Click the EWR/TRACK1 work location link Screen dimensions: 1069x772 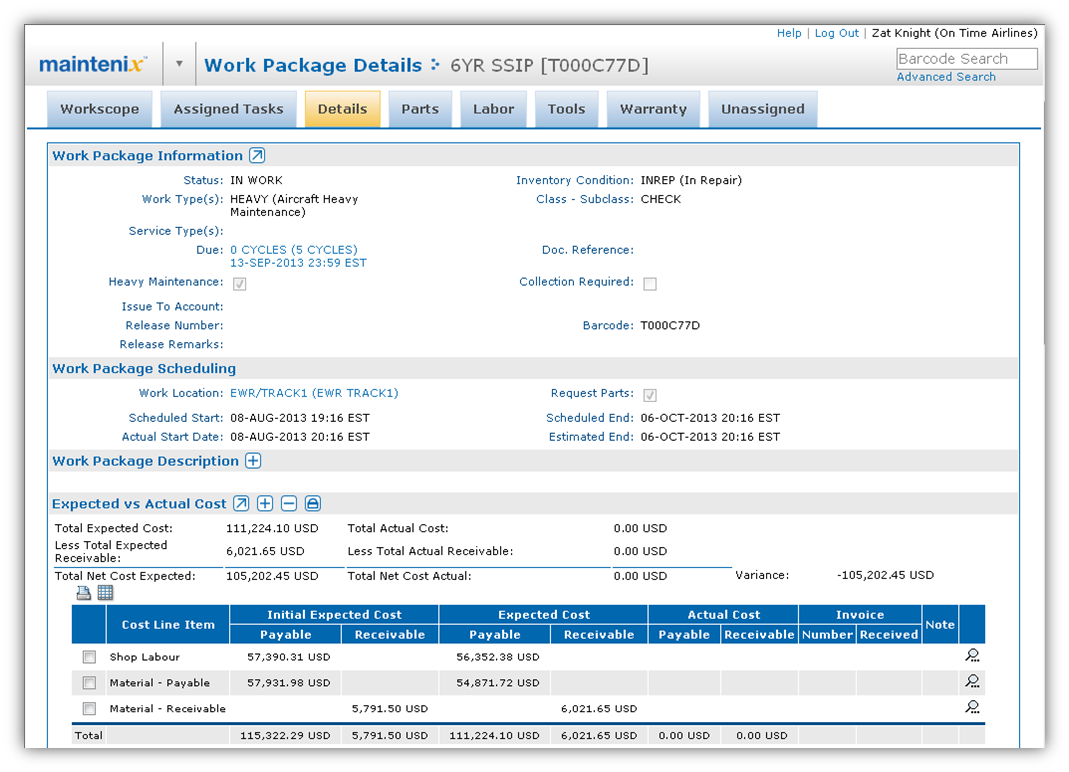[314, 393]
